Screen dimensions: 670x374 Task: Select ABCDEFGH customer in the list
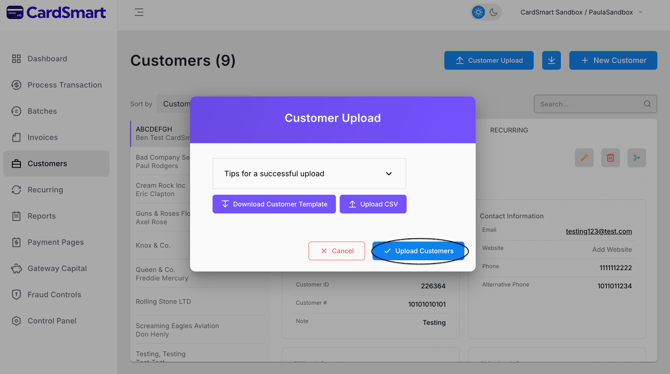(161, 133)
